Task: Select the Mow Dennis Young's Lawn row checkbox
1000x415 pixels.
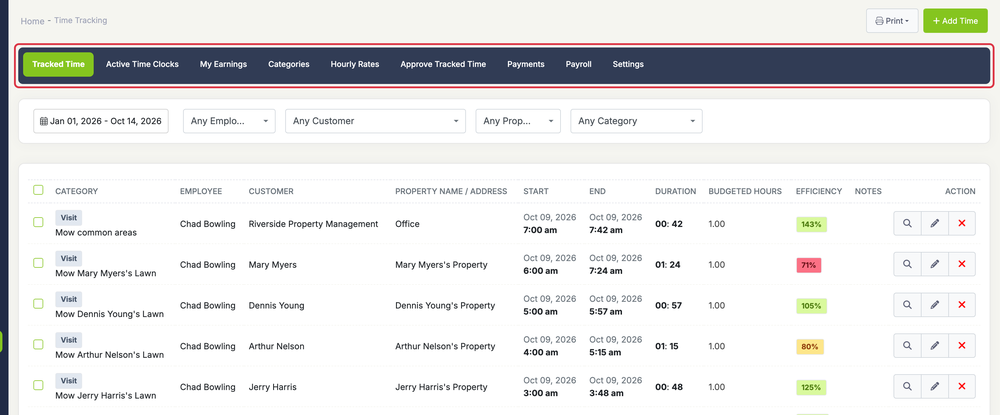Action: [38, 303]
